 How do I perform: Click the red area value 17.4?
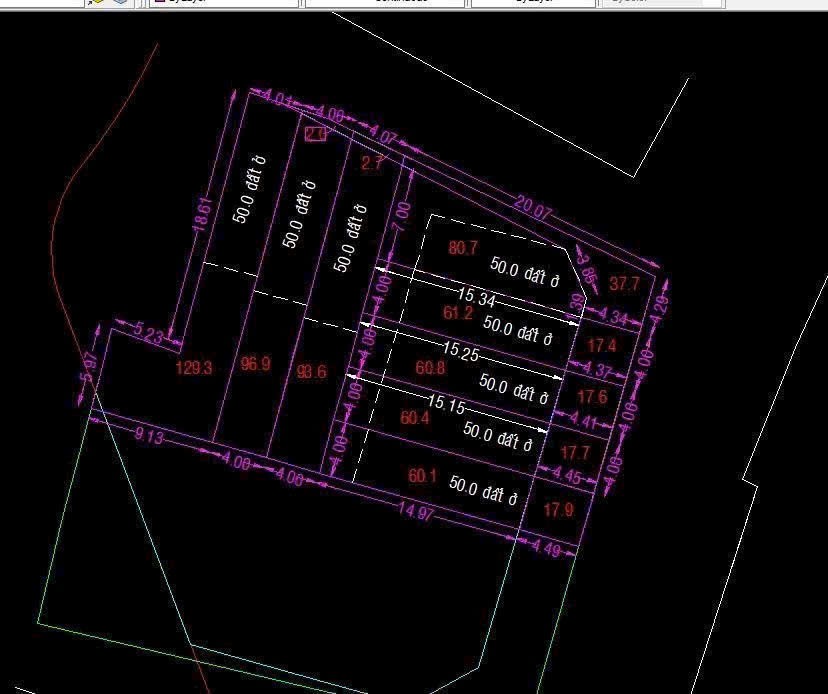pos(601,345)
